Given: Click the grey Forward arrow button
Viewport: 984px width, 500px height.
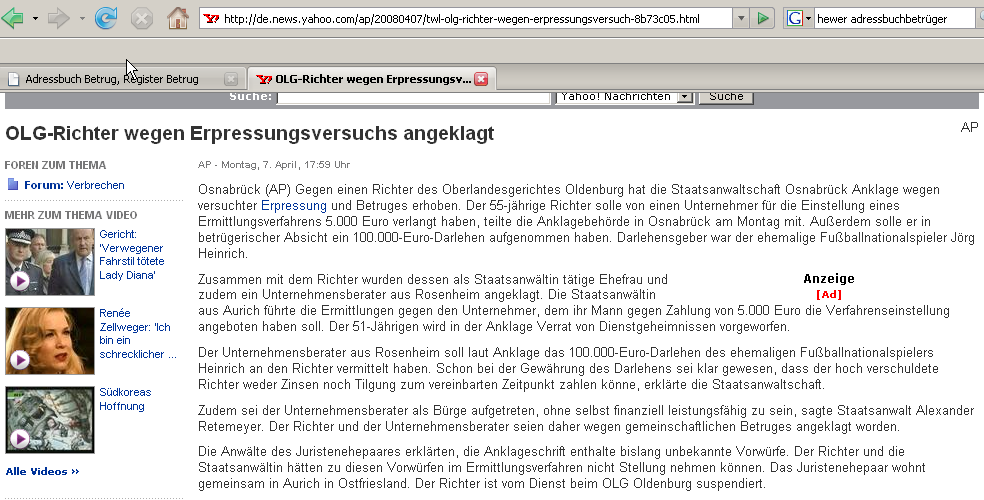Looking at the screenshot, I should tap(59, 18).
